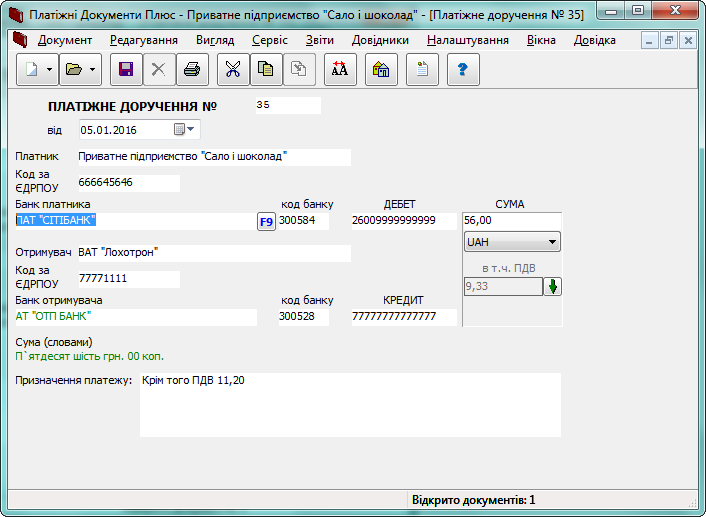The width and height of the screenshot is (706, 517).
Task: Click the ПДВ amount field 9,33
Action: (x=503, y=286)
